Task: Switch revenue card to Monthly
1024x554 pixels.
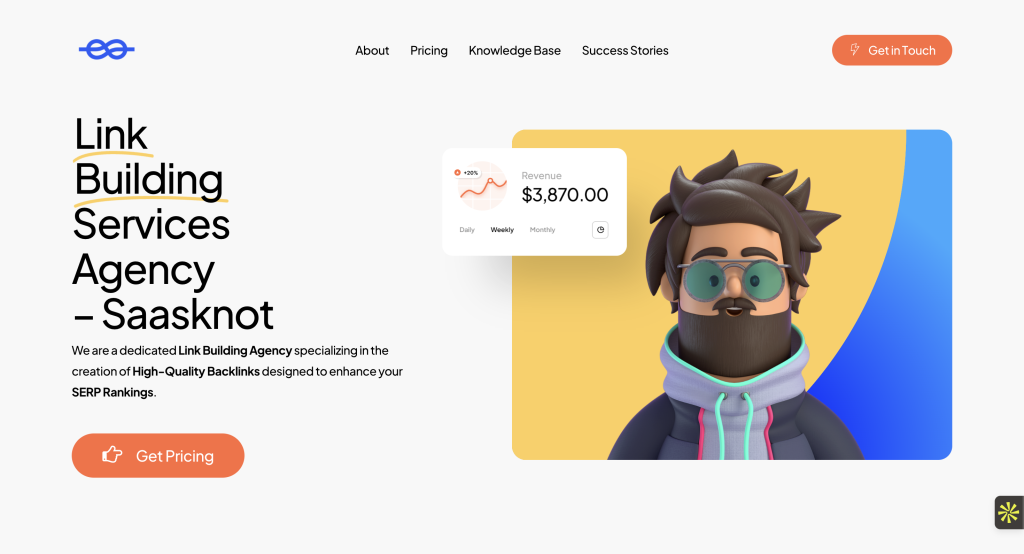Action: tap(542, 230)
